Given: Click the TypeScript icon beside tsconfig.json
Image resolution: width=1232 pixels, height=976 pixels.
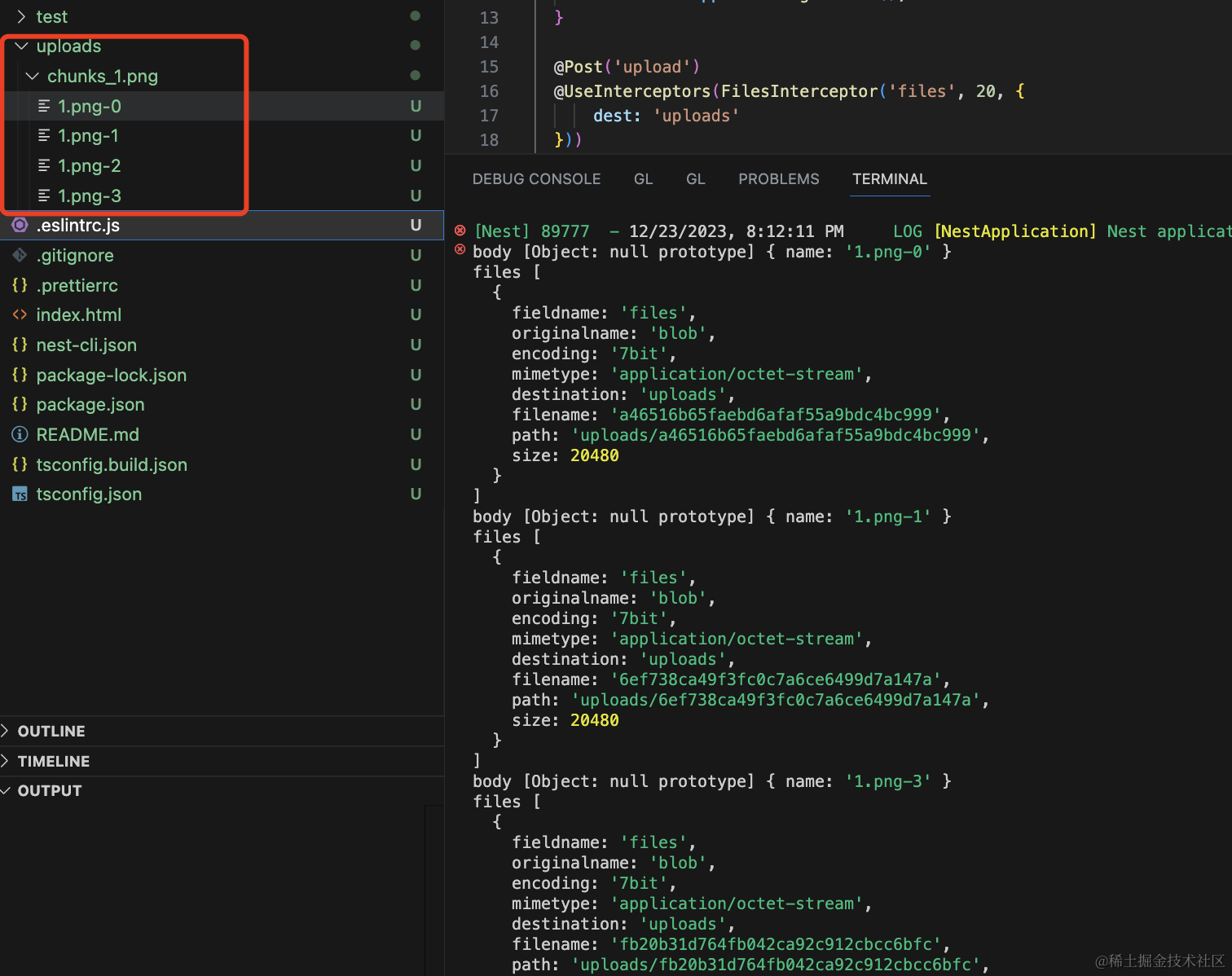Looking at the screenshot, I should click(x=20, y=495).
